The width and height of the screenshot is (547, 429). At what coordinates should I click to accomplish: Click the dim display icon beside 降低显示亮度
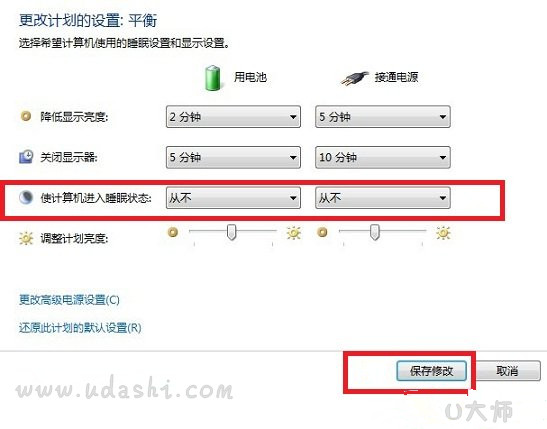26,116
